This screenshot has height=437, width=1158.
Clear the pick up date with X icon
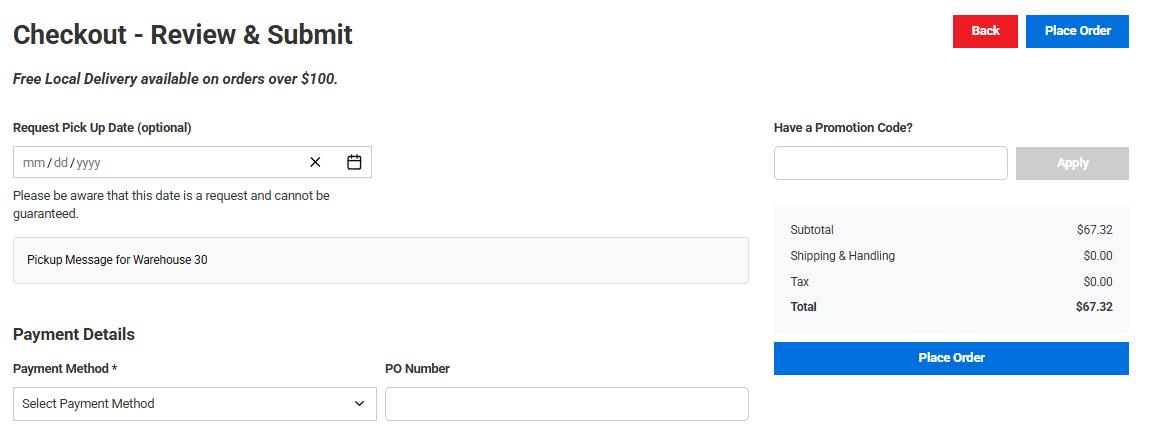click(x=315, y=162)
